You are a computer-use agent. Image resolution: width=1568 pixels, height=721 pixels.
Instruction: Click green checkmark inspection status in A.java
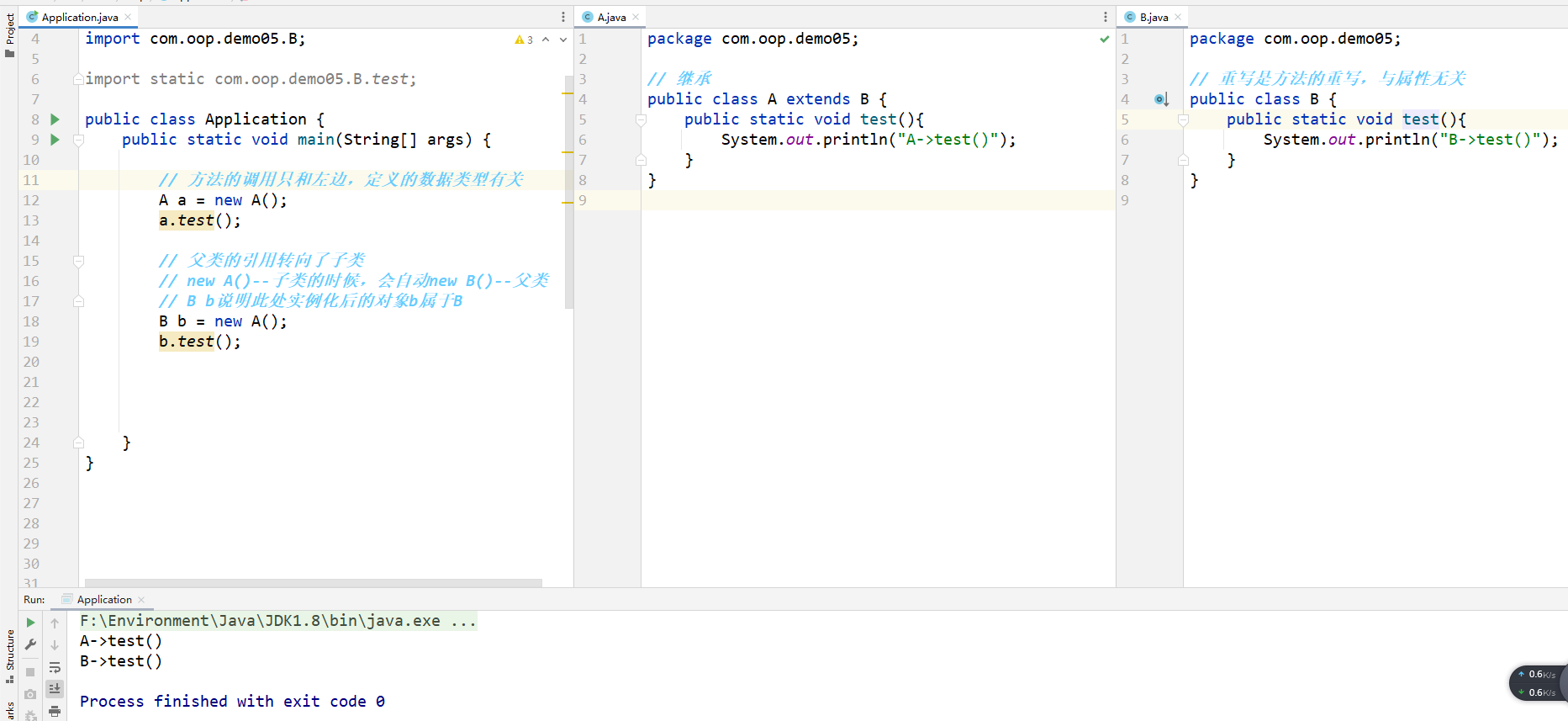pyautogui.click(x=1105, y=39)
